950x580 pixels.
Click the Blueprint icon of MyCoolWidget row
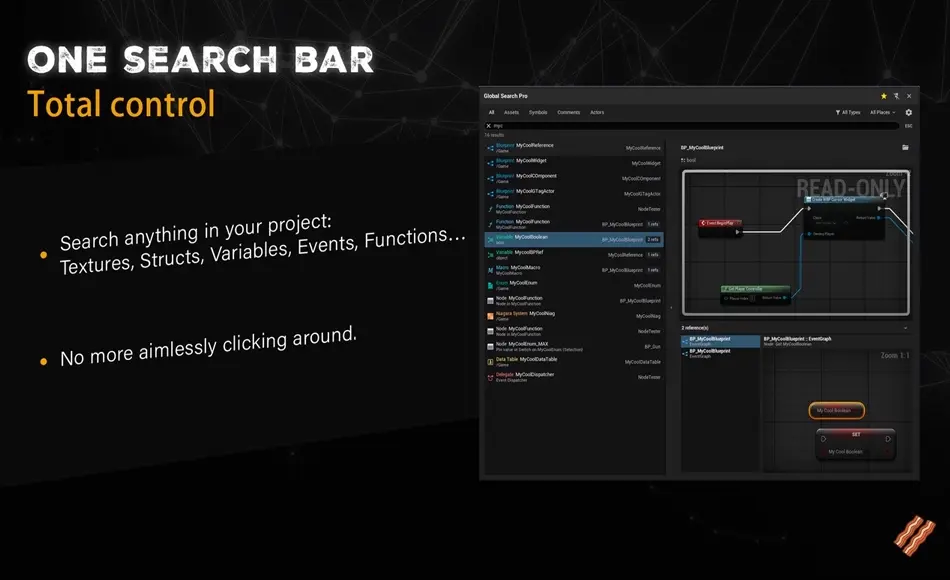490,163
